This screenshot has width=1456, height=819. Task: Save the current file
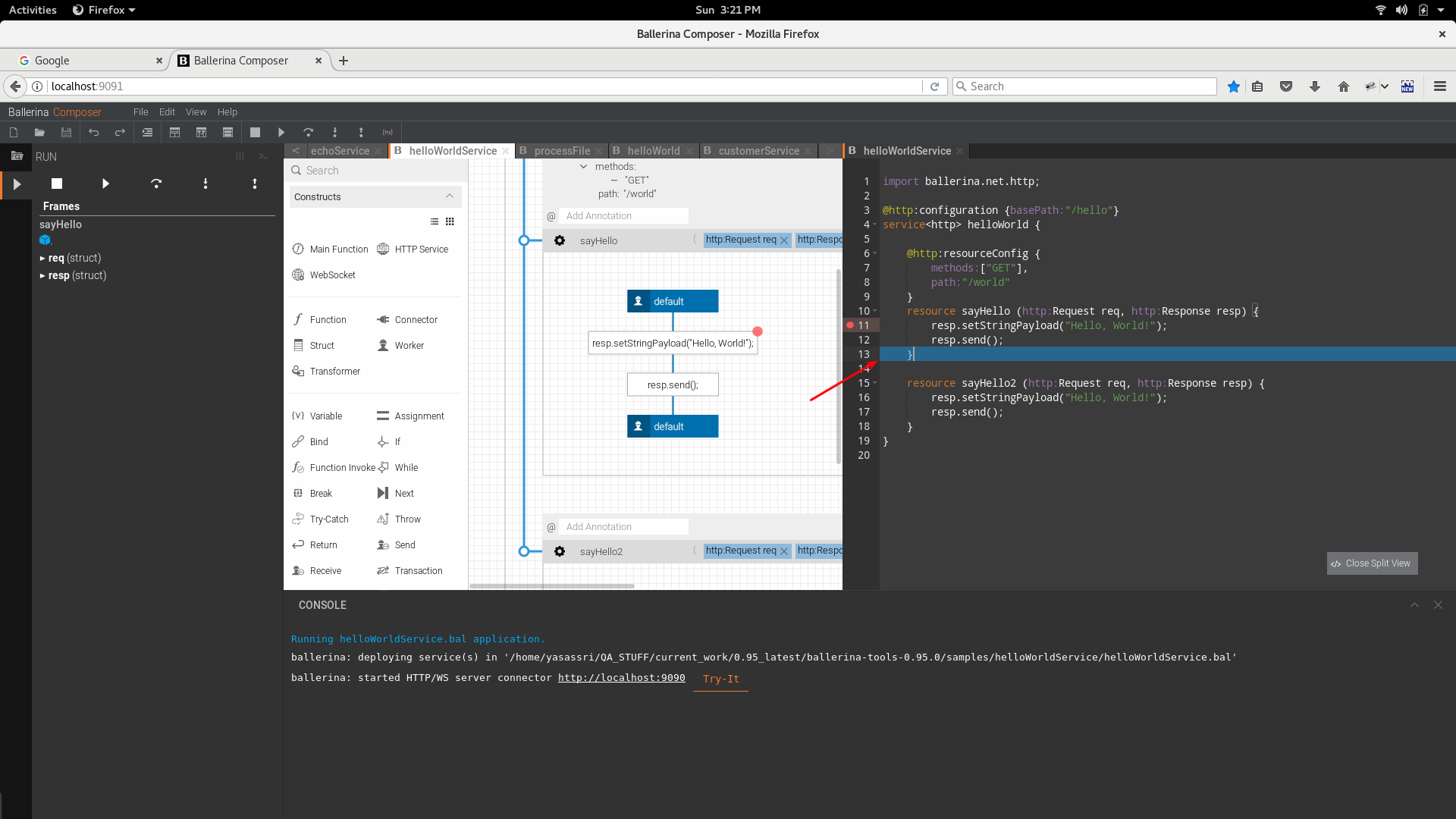click(x=66, y=132)
